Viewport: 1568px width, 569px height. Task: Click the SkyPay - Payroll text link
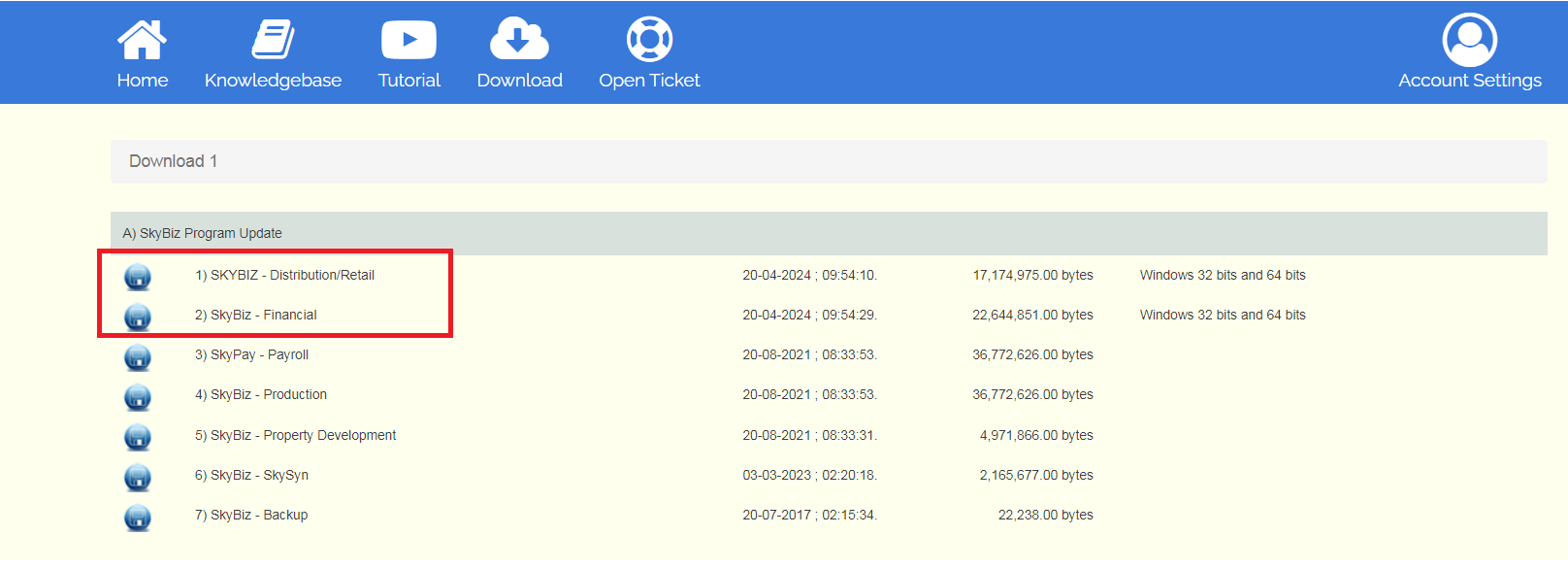pos(251,354)
